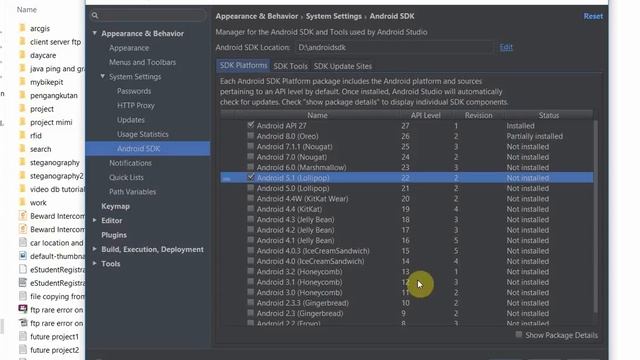Open the Plugins settings page
The width and height of the screenshot is (640, 360).
coord(114,235)
